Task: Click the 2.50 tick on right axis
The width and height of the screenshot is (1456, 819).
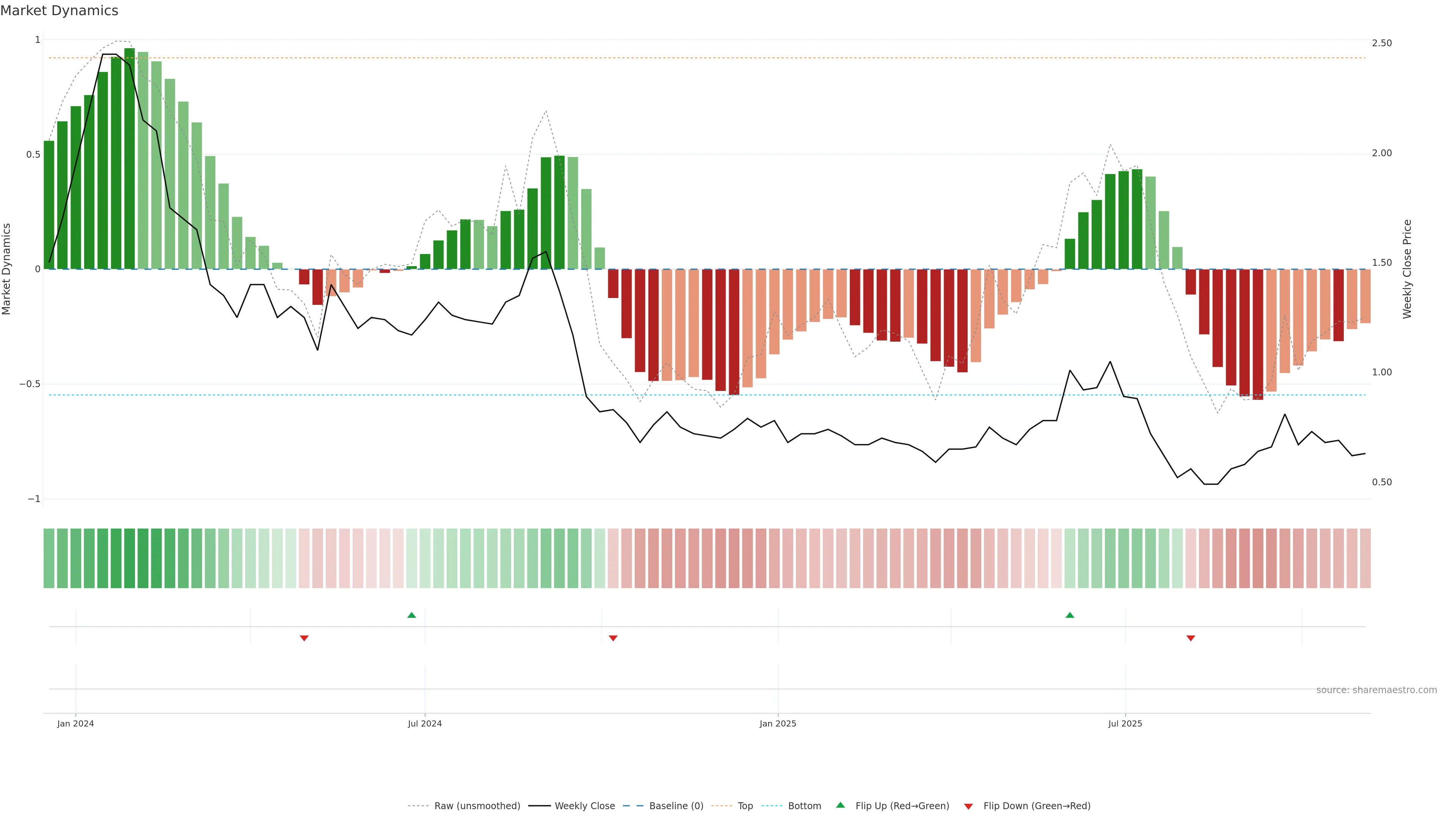Action: pyautogui.click(x=1381, y=43)
